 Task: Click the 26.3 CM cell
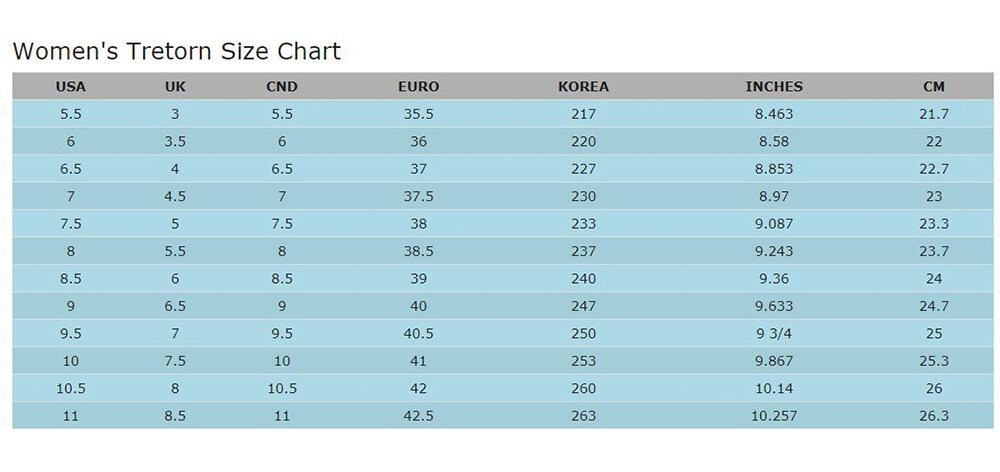pyautogui.click(x=934, y=415)
